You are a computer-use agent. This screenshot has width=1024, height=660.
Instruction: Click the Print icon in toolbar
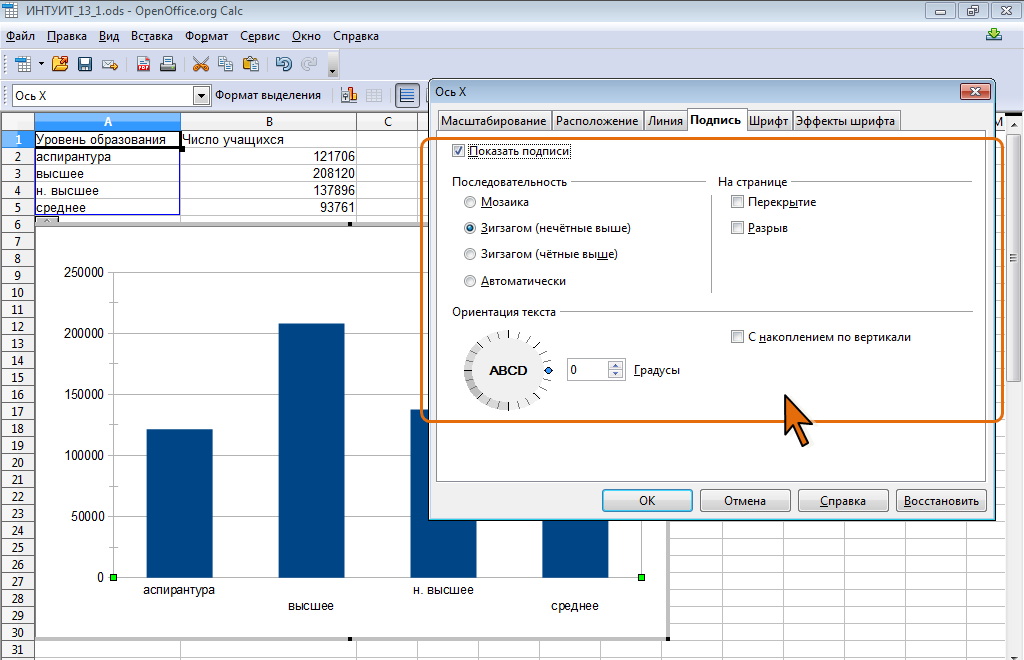pos(168,64)
